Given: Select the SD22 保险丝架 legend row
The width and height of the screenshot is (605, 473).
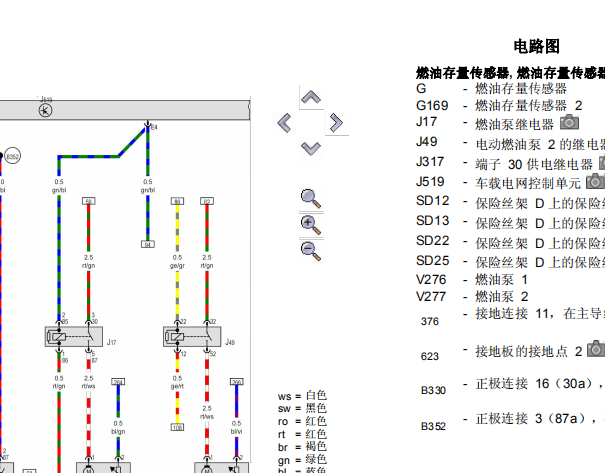Looking at the screenshot, I should click(x=510, y=242).
